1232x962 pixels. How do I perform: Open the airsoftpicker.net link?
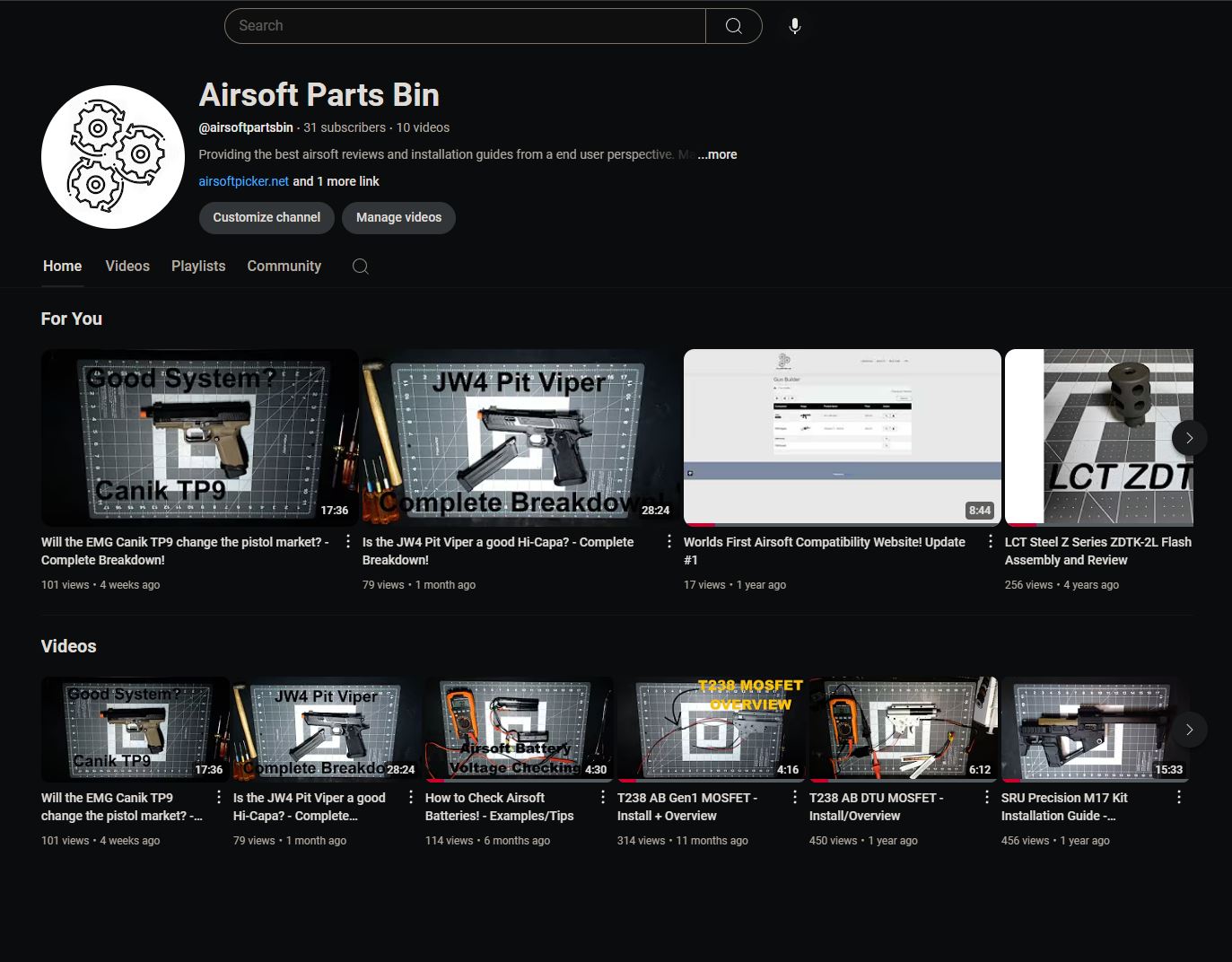point(243,181)
